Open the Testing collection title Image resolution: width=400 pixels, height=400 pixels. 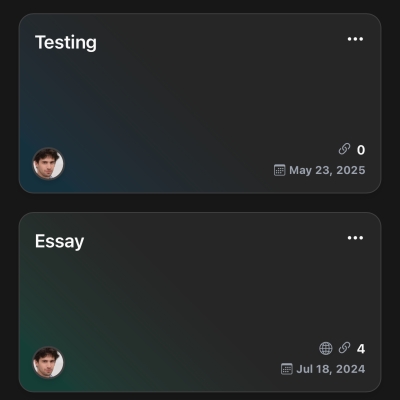[x=66, y=43]
